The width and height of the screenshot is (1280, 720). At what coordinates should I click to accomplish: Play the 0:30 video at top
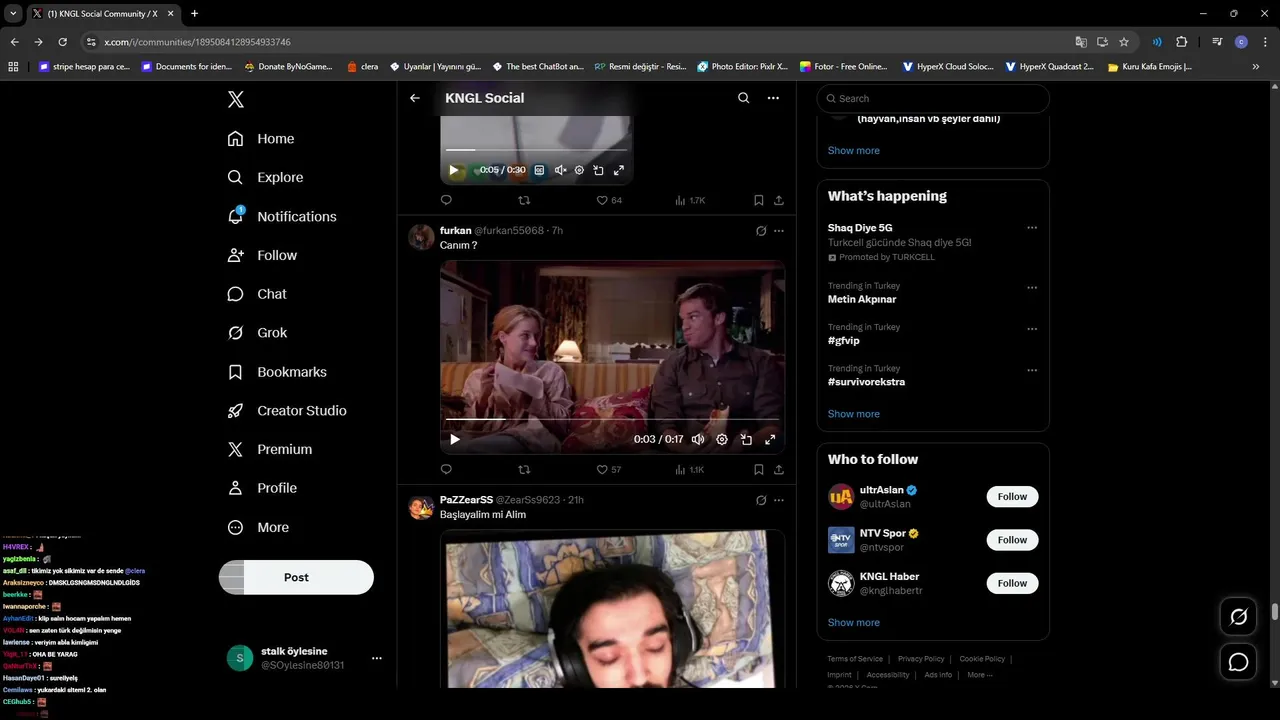454,170
